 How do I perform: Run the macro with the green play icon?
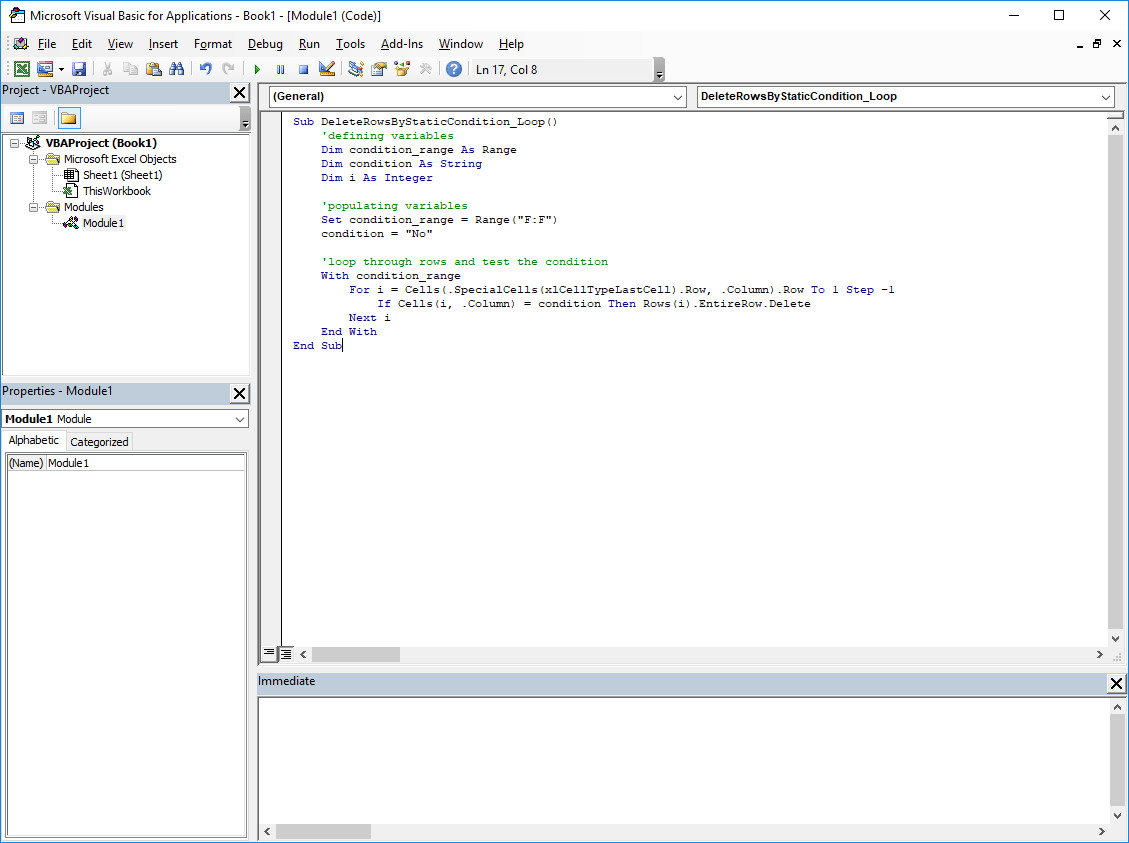pos(257,69)
